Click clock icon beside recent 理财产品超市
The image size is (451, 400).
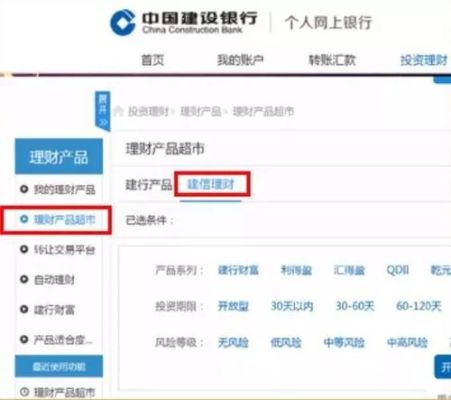24,392
